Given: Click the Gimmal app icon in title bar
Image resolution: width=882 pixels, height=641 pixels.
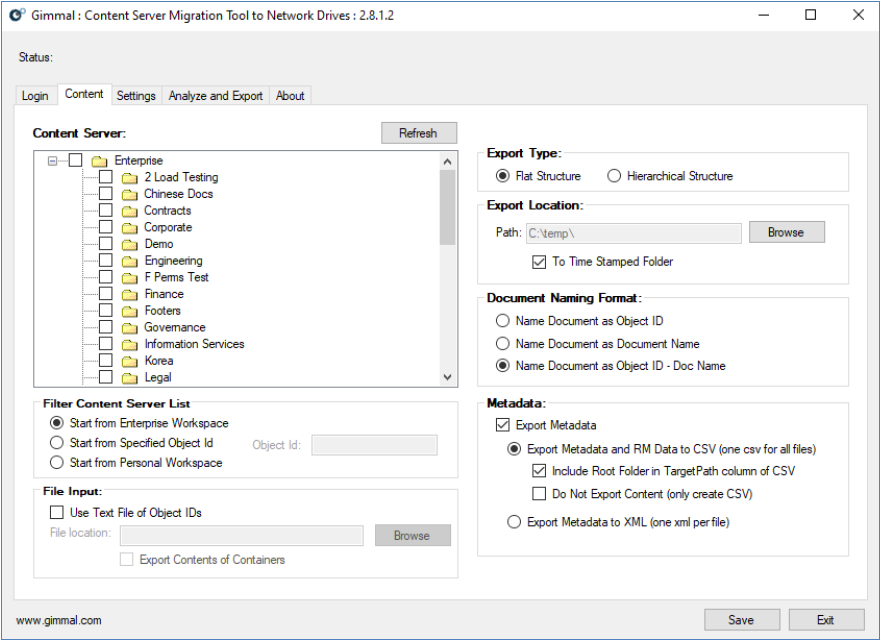Looking at the screenshot, I should point(17,15).
